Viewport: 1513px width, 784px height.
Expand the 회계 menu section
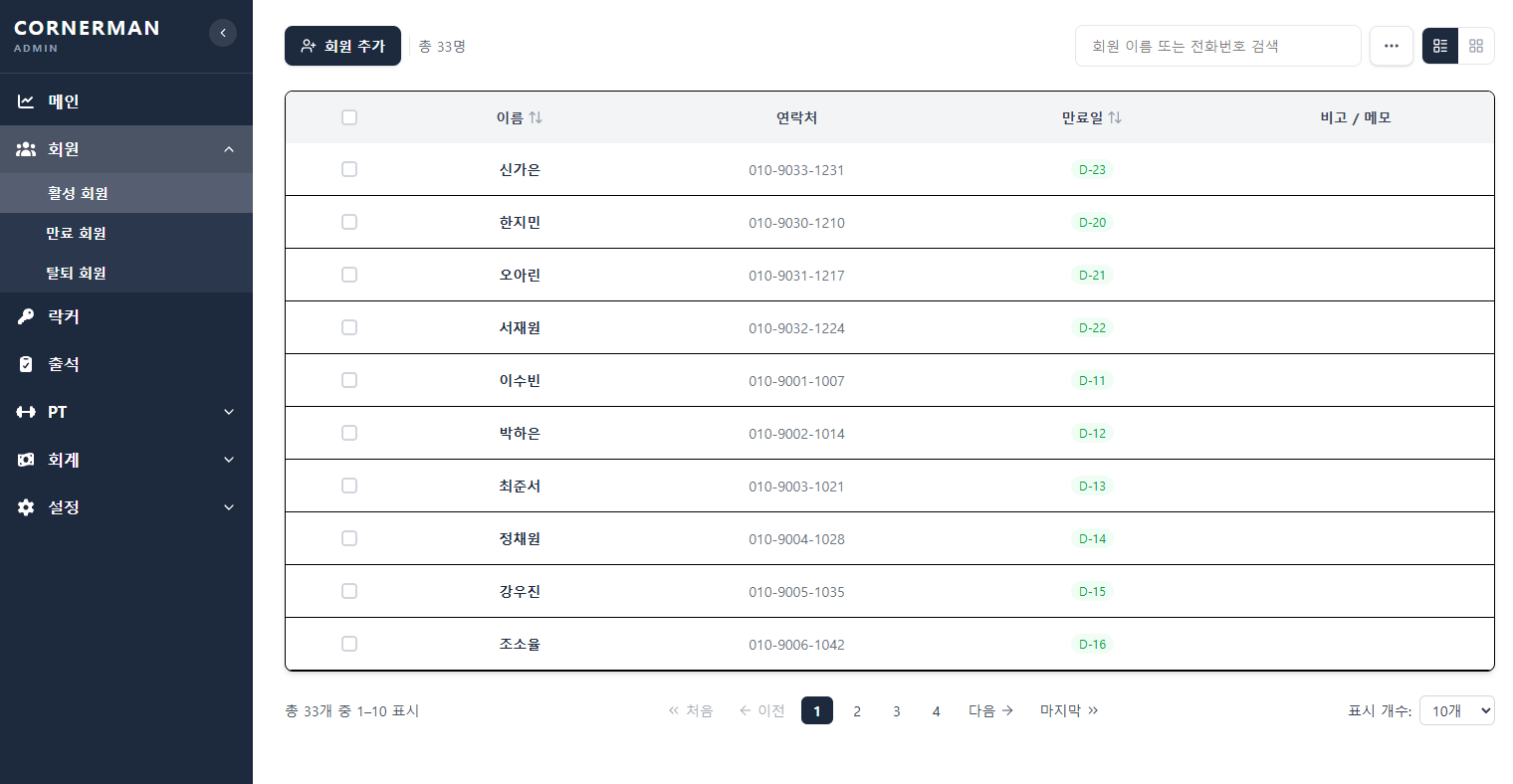click(x=126, y=460)
